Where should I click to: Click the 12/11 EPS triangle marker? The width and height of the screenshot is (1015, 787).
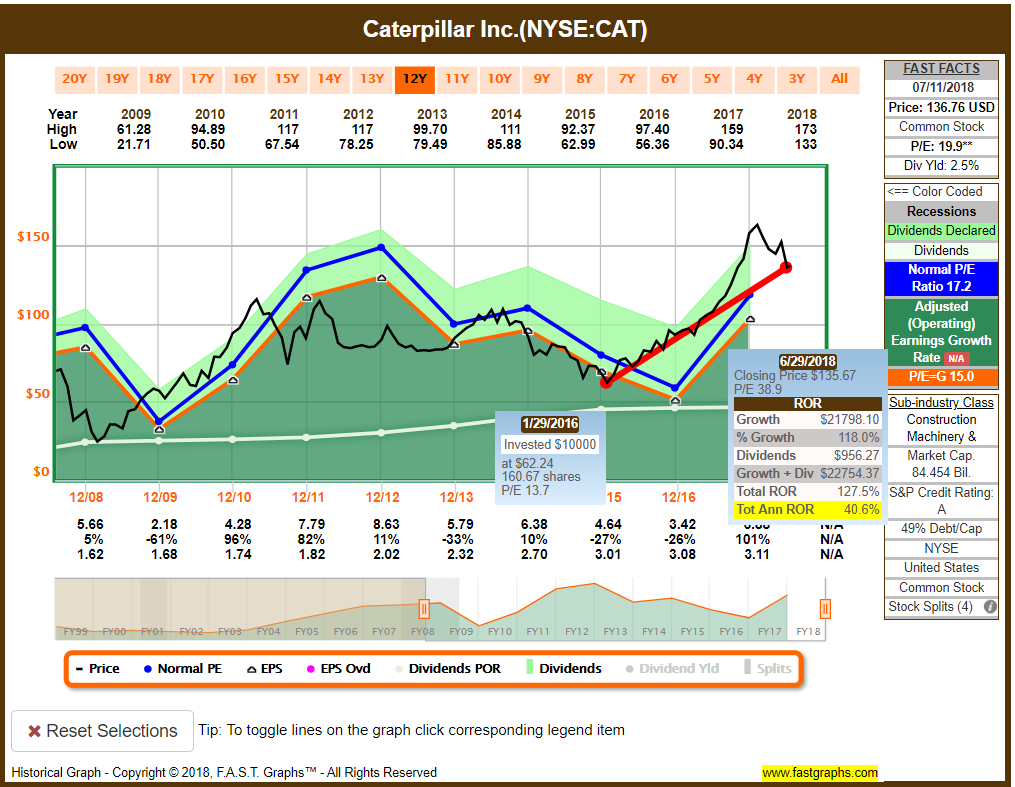pyautogui.click(x=307, y=297)
